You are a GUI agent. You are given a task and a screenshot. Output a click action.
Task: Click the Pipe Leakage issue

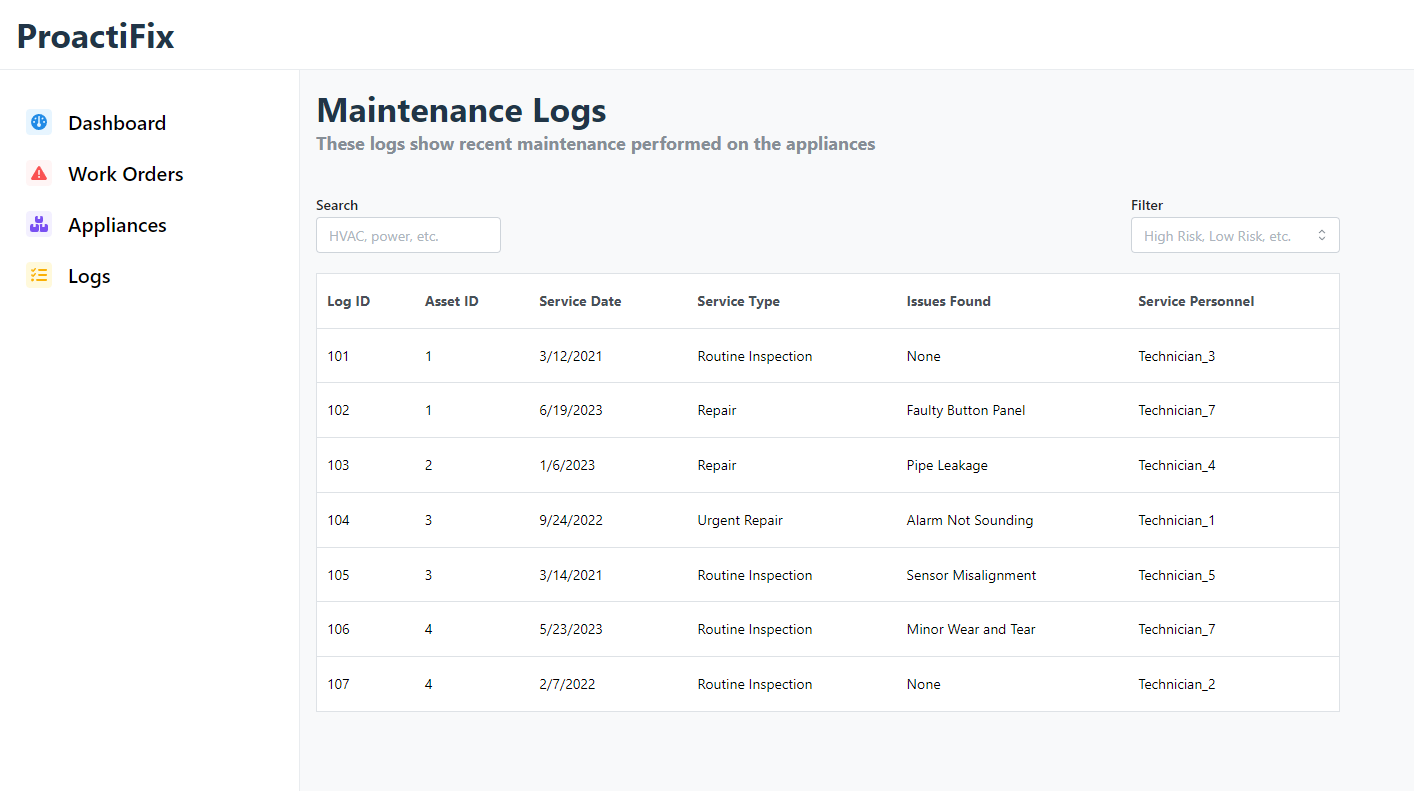(947, 465)
